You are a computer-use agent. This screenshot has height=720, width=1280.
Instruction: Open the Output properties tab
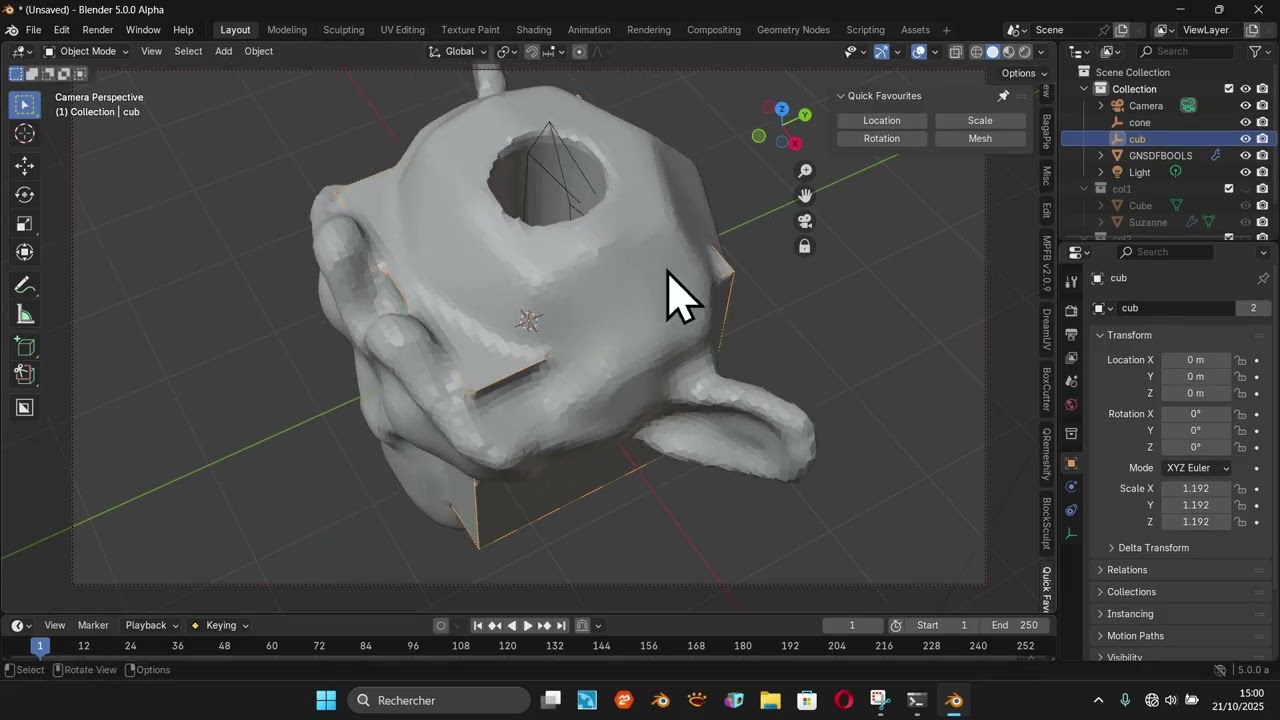click(x=1071, y=334)
